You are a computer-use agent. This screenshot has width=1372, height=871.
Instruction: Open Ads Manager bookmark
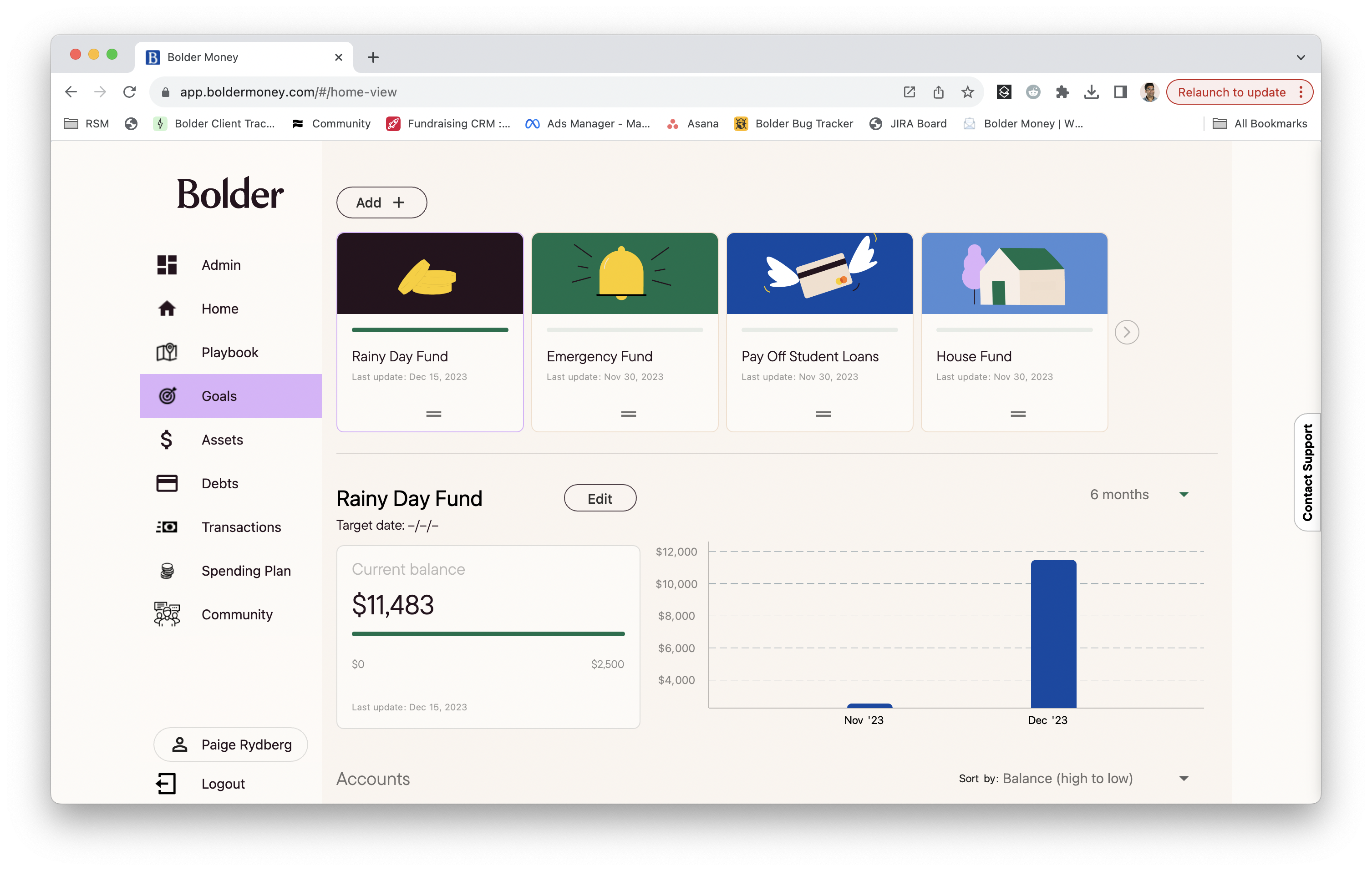pyautogui.click(x=587, y=124)
